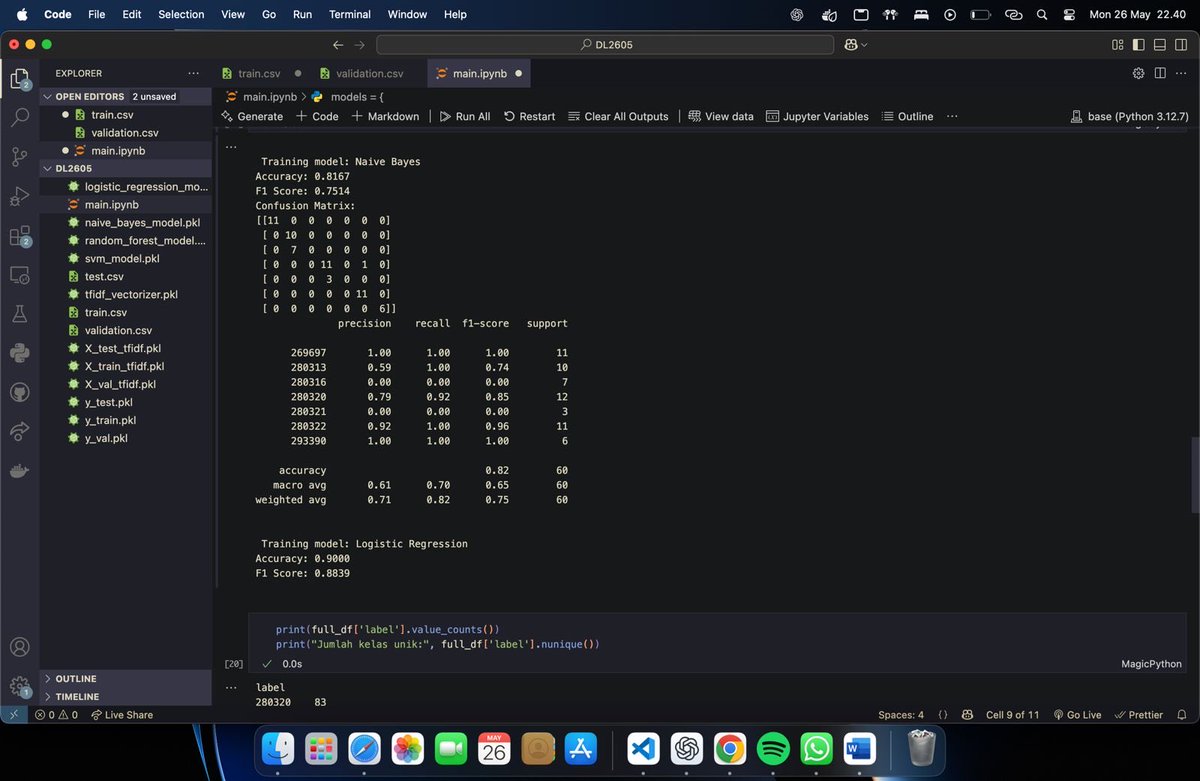
Task: Click Generate in notebook toolbar
Action: pyautogui.click(x=252, y=116)
